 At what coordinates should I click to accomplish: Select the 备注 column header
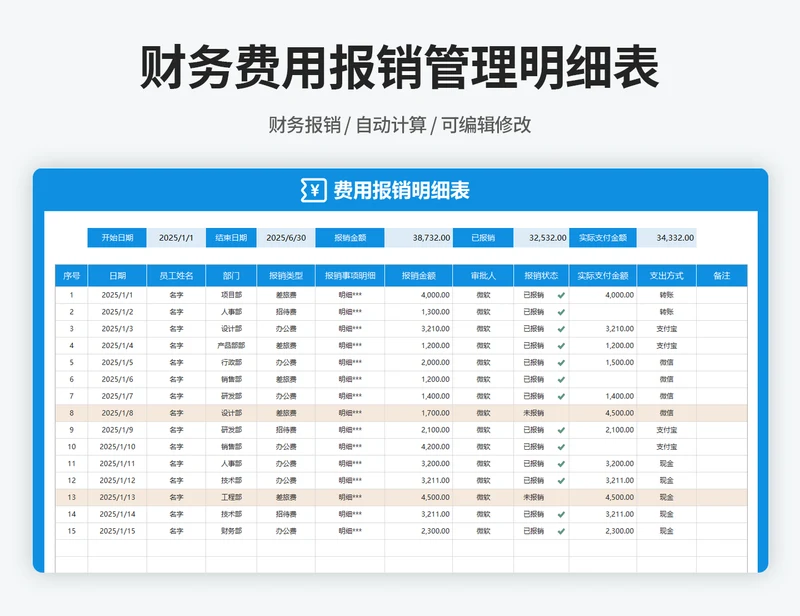[722, 276]
